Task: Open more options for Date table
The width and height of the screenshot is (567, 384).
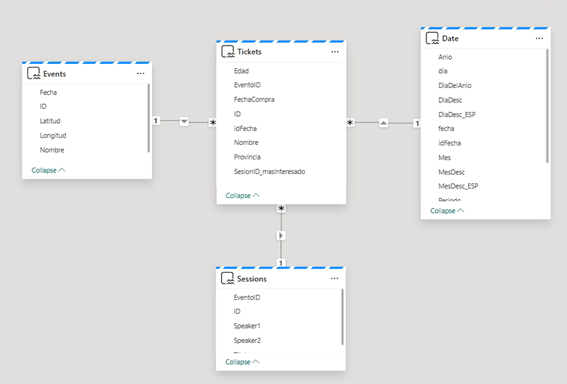Action: [539, 38]
